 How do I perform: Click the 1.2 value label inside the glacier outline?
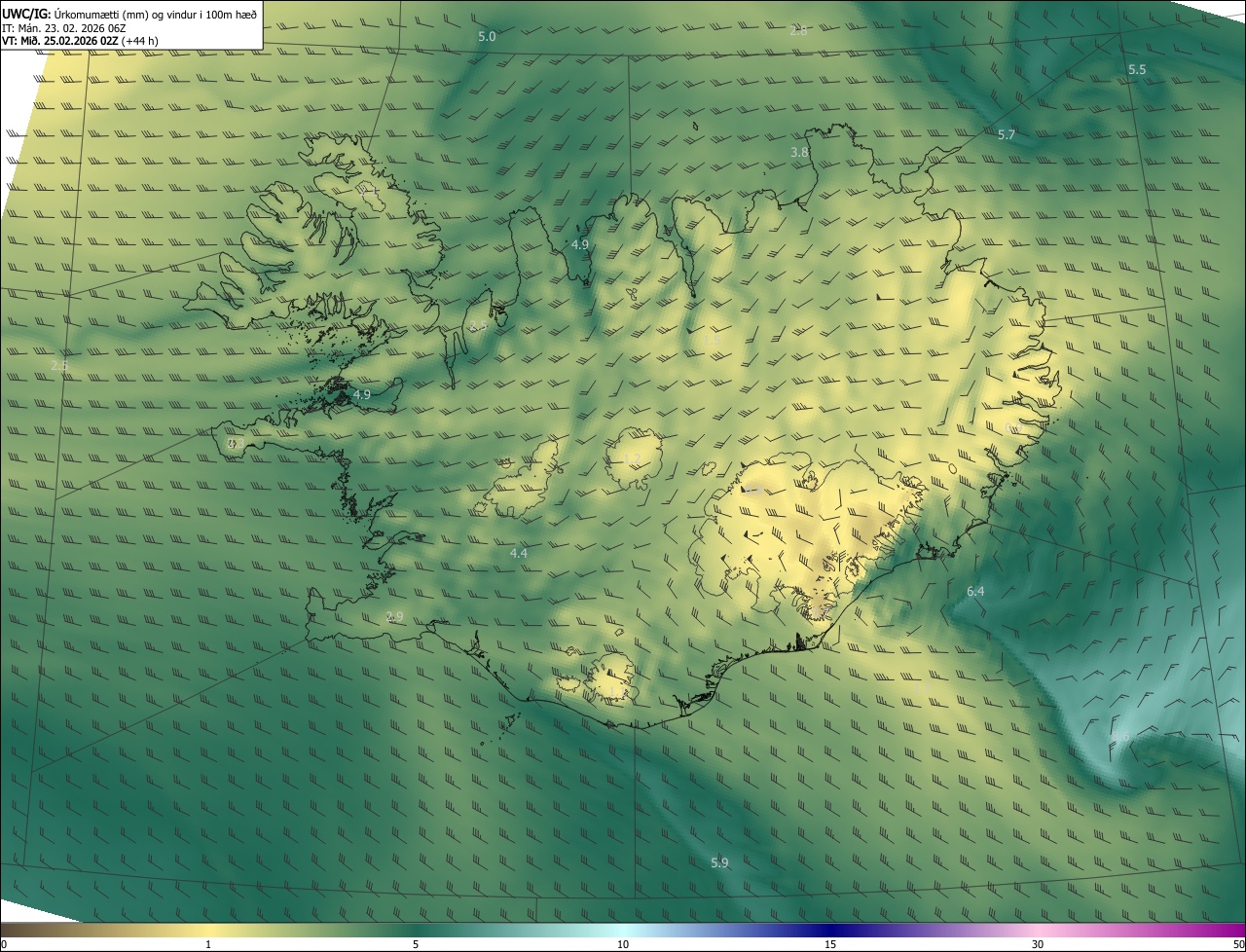pyautogui.click(x=632, y=458)
